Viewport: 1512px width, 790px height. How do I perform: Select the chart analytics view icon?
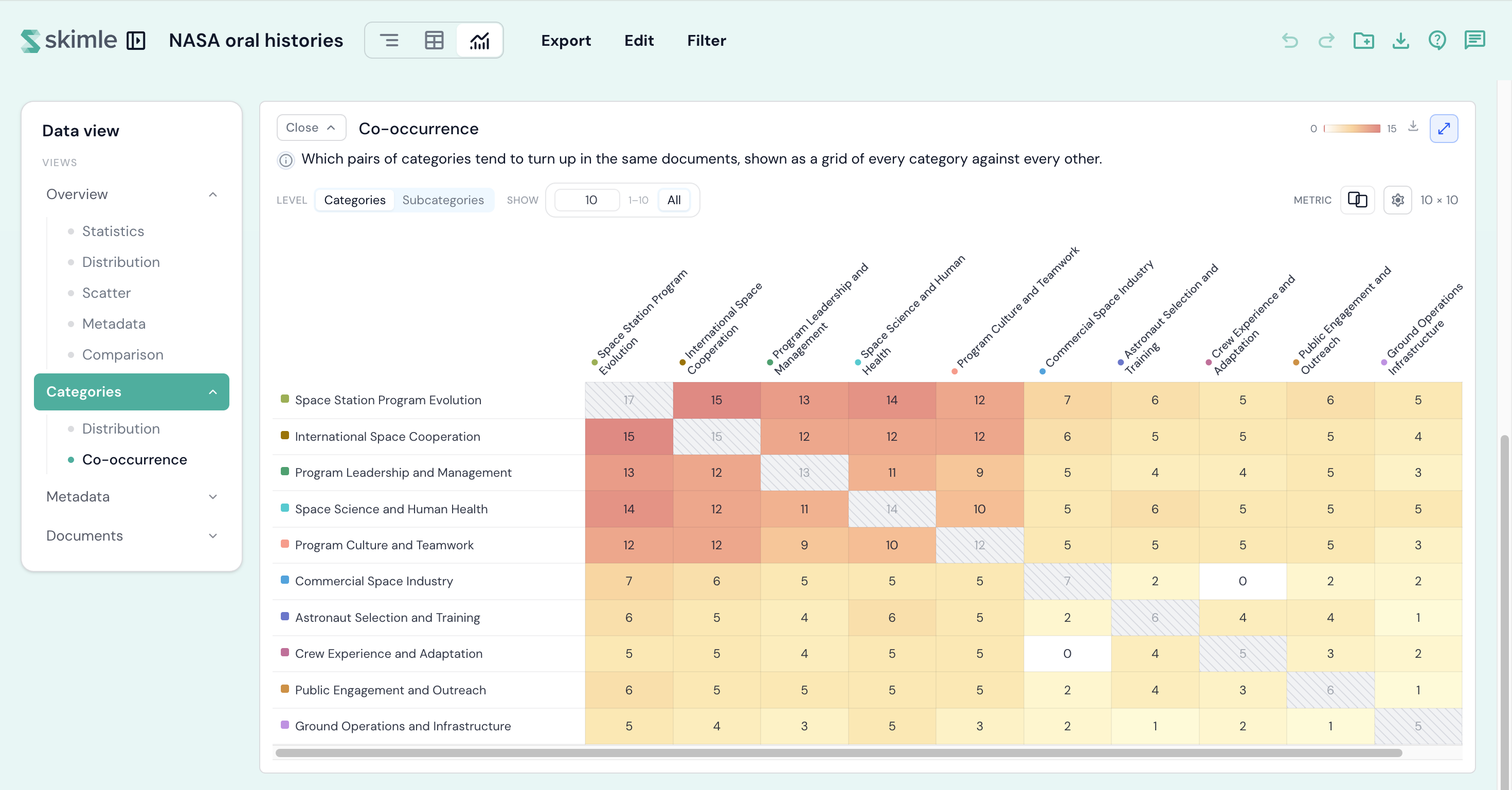[479, 41]
